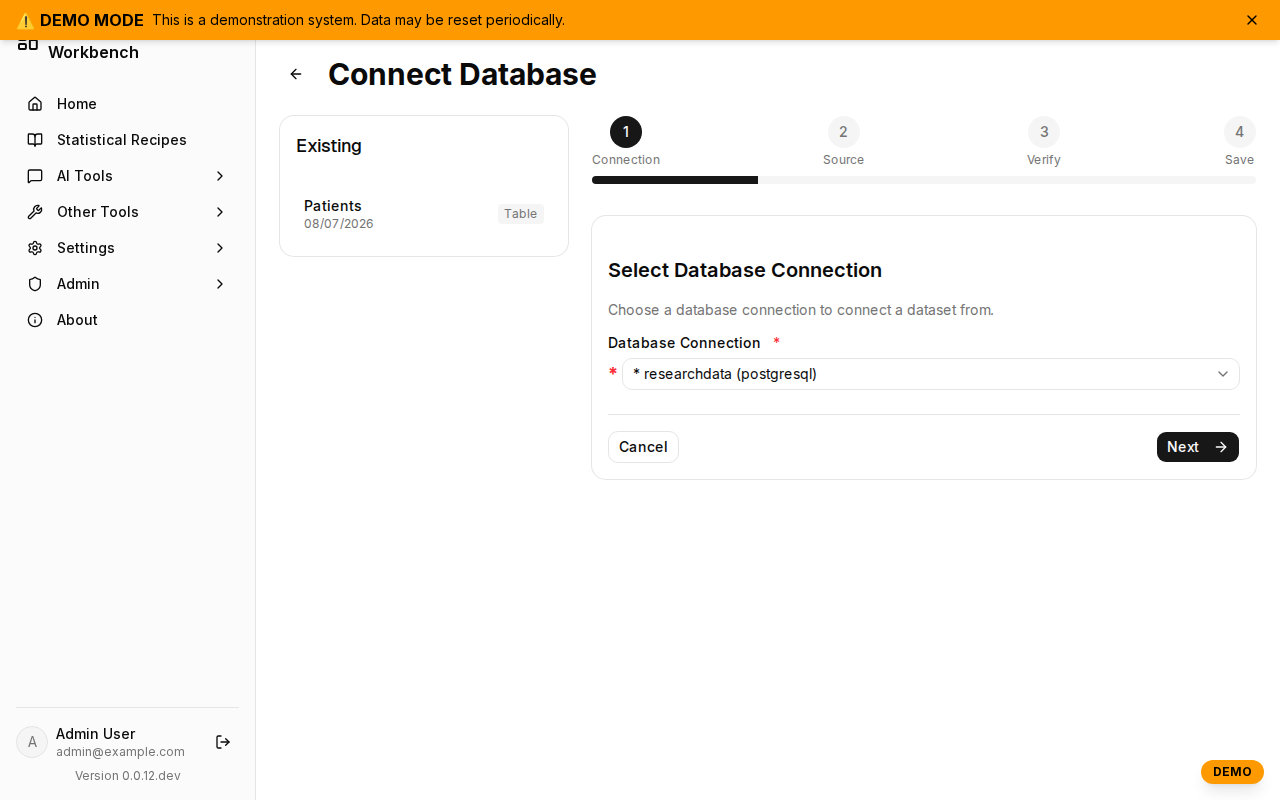This screenshot has width=1280, height=800.
Task: Click the warning icon in demo banner
Action: [x=25, y=20]
